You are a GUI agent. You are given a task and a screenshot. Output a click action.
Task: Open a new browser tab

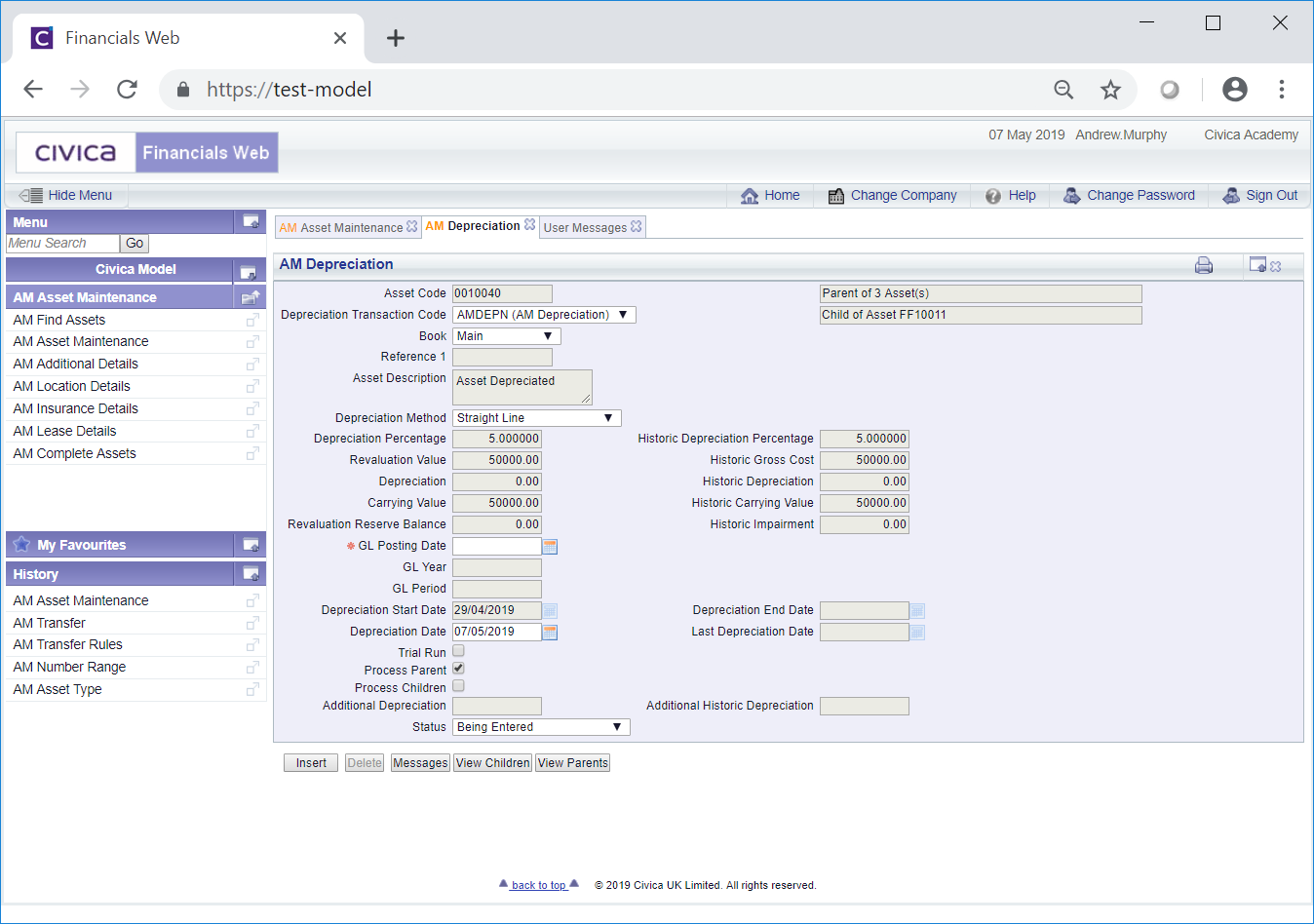(x=395, y=38)
